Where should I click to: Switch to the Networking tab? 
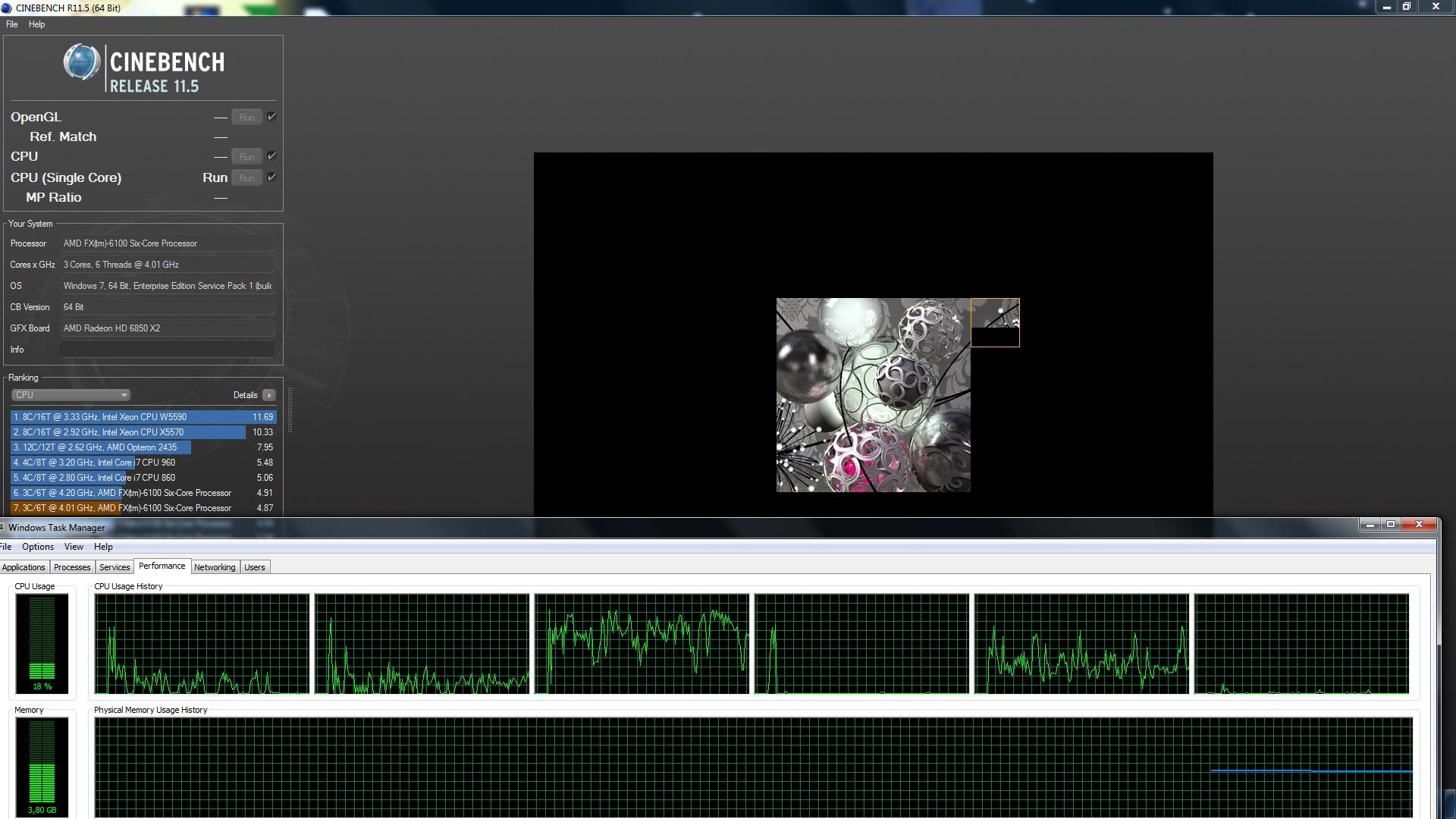click(x=215, y=567)
